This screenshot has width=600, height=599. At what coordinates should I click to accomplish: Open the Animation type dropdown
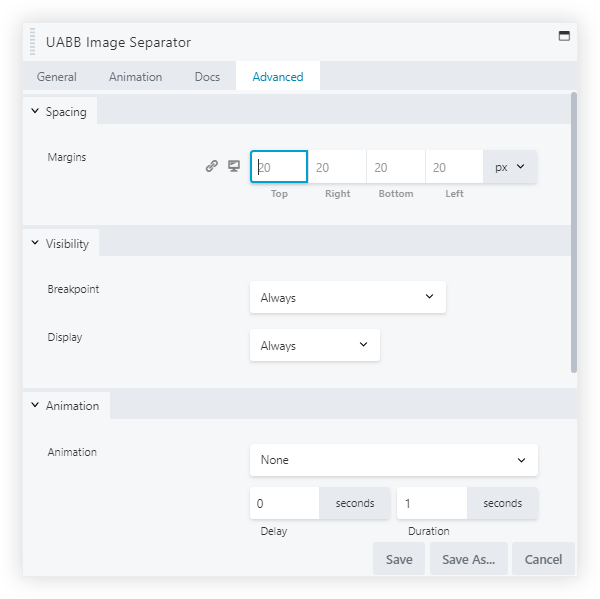pos(393,460)
